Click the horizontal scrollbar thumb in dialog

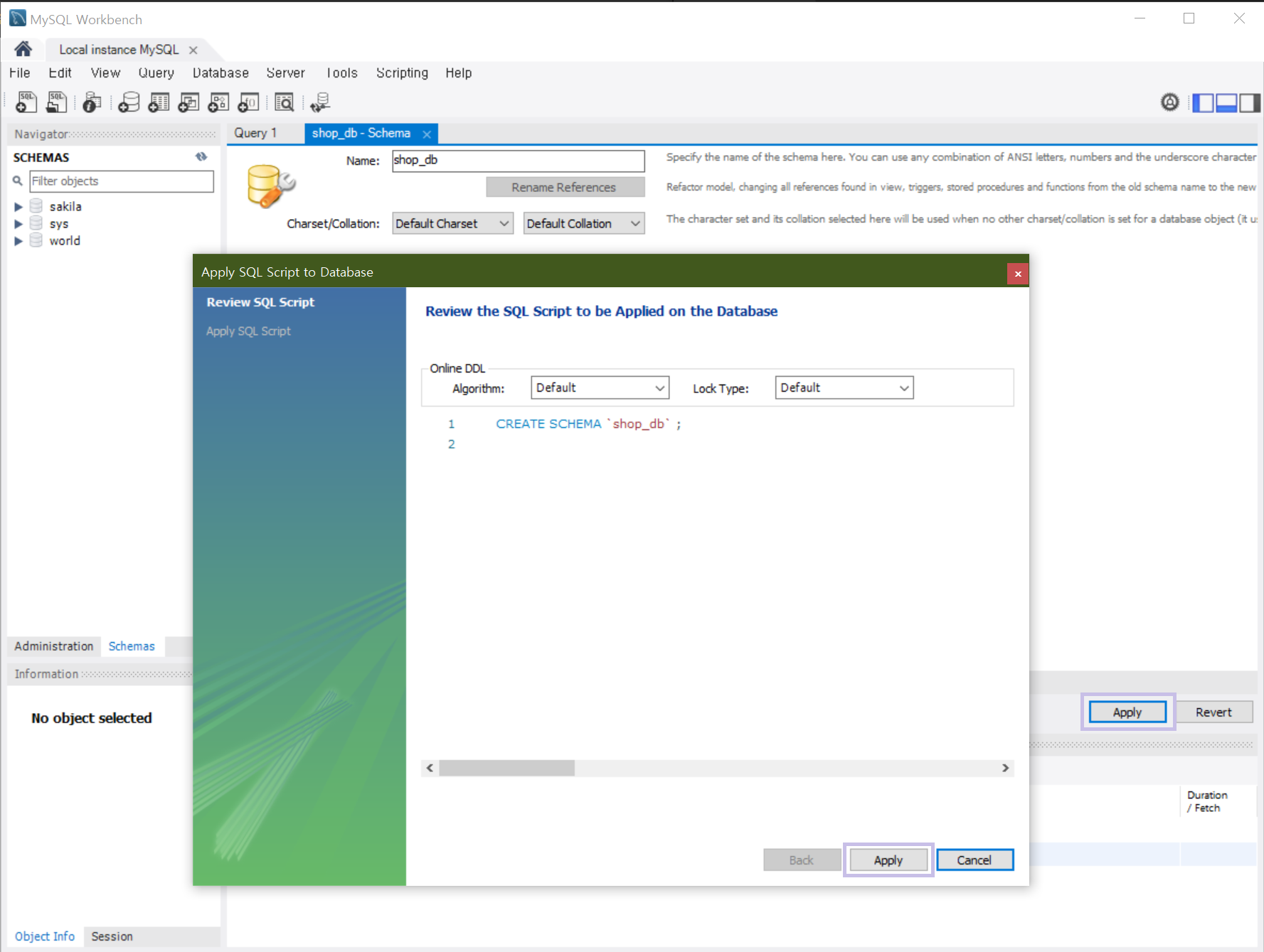[x=506, y=768]
